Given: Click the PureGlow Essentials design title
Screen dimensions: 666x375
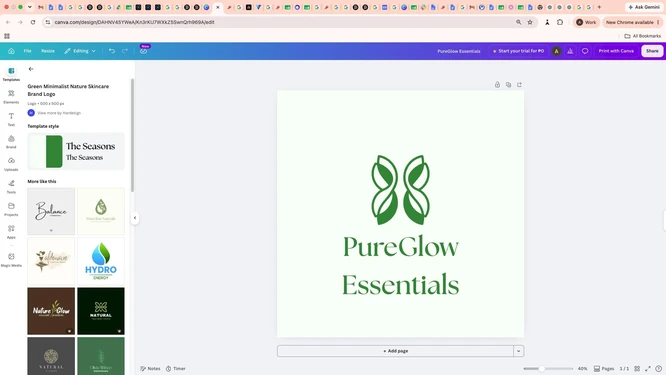Looking at the screenshot, I should coord(459,51).
